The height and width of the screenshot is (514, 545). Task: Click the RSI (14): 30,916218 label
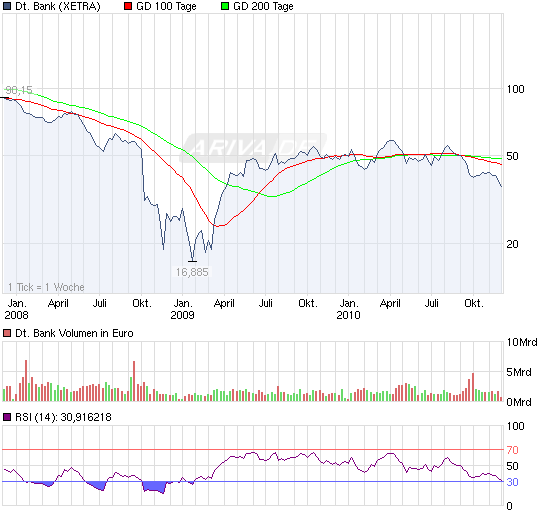click(x=63, y=417)
